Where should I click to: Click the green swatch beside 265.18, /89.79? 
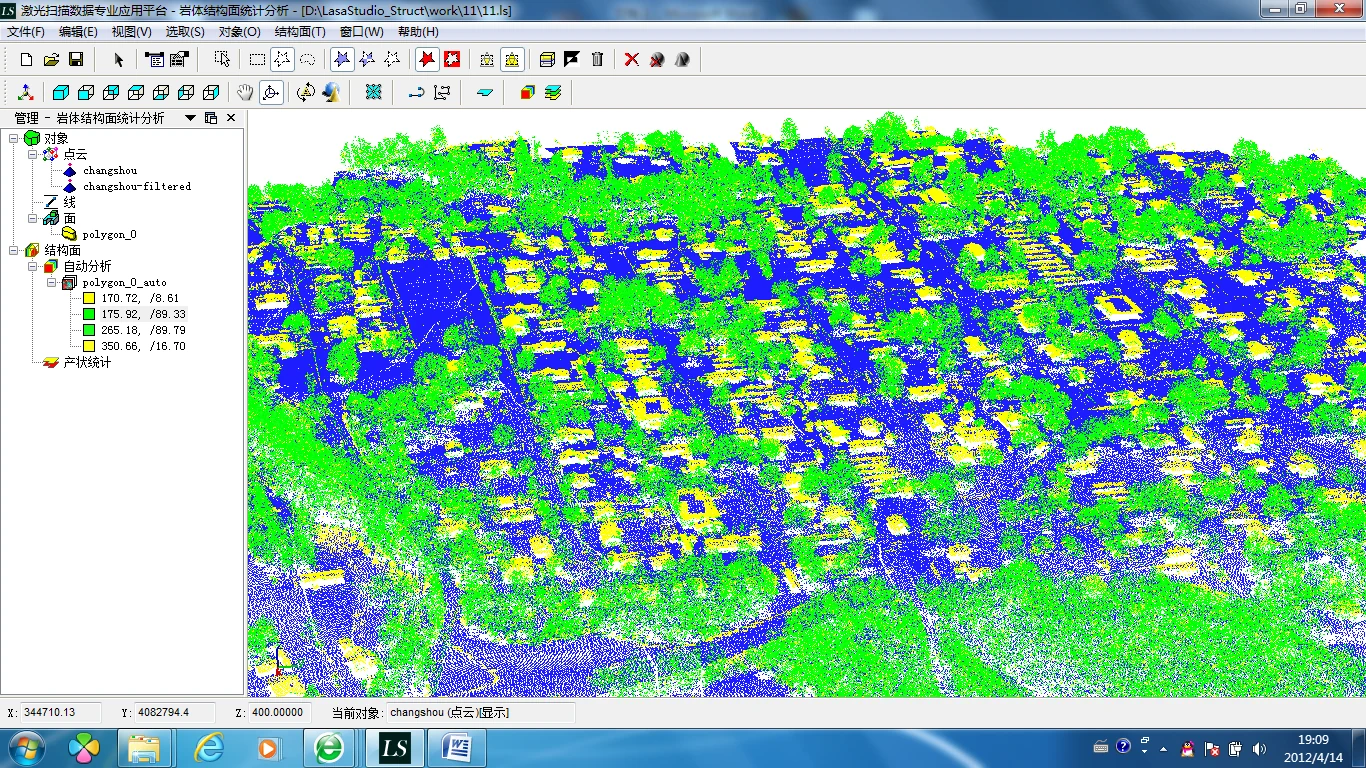89,330
